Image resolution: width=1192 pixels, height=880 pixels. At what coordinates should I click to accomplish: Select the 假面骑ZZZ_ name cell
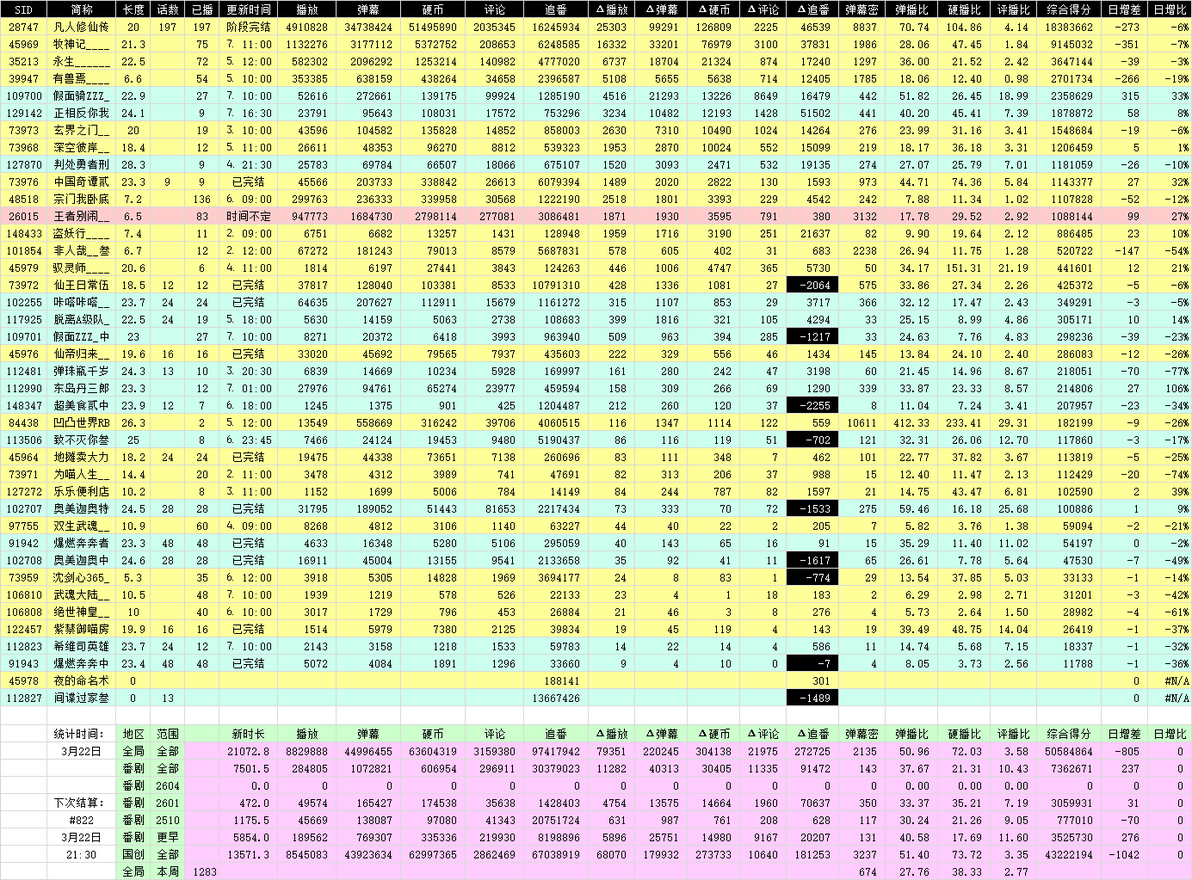(x=82, y=96)
